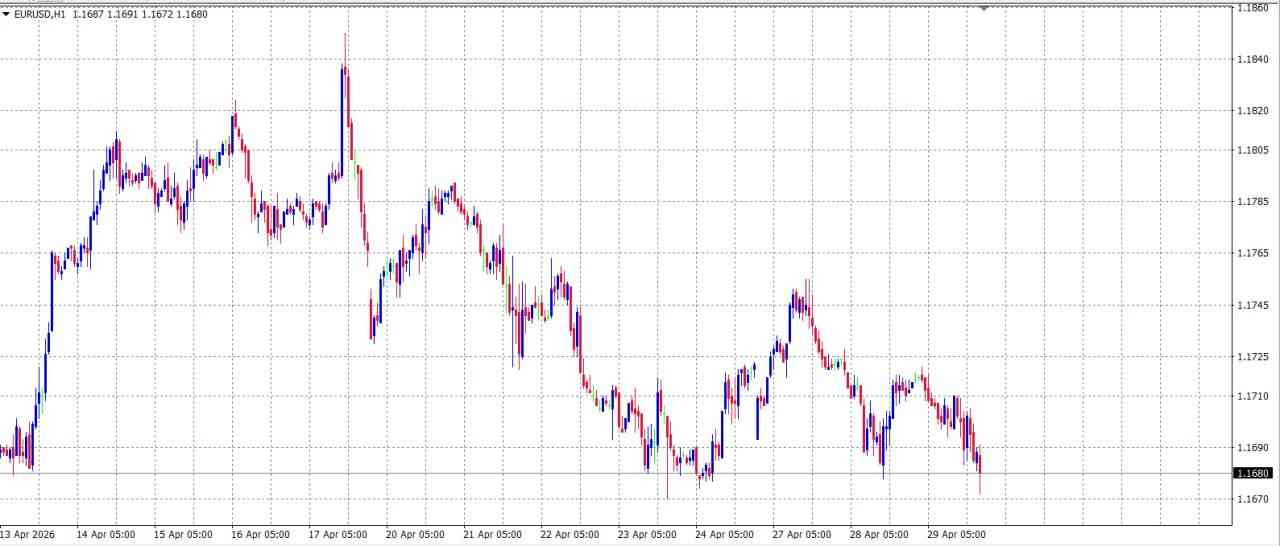
Task: Click the 24 Apr 05:00 time label
Action: click(x=725, y=535)
